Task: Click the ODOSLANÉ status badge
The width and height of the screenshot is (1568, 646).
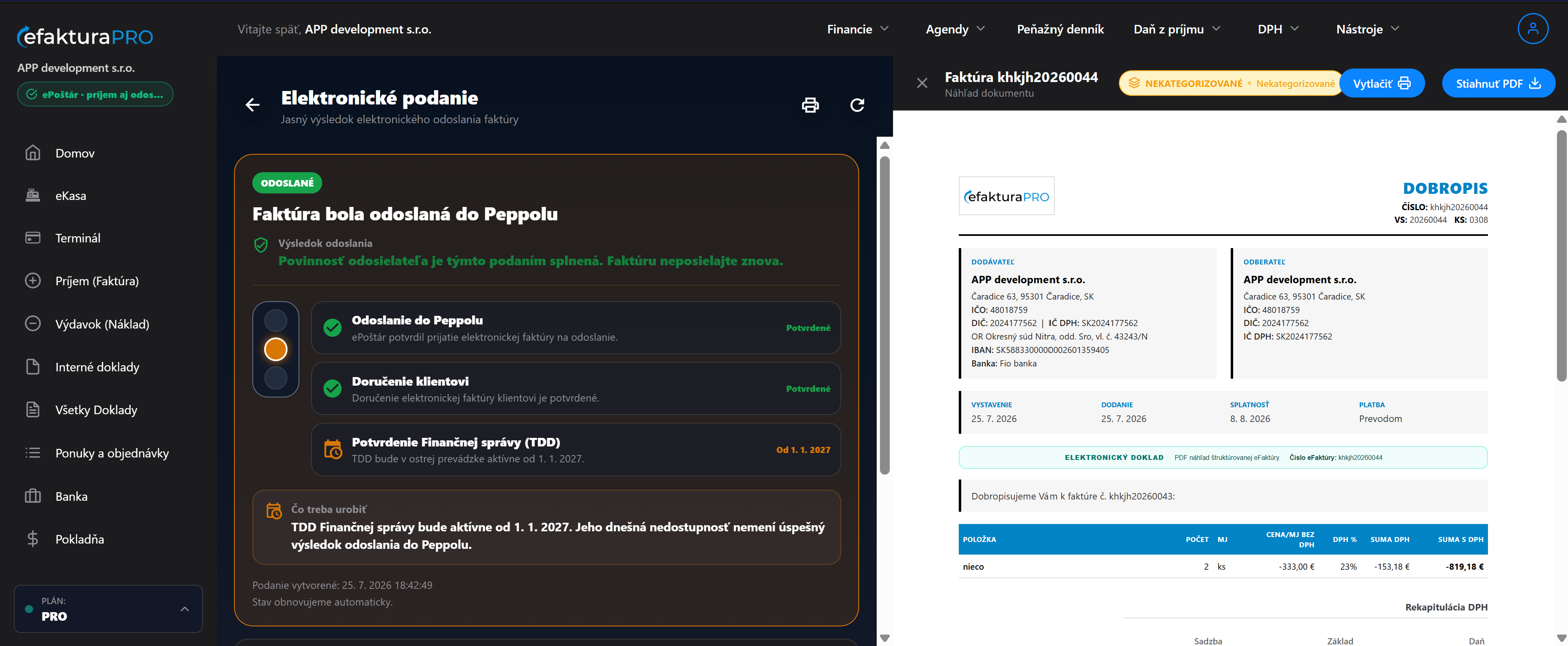Action: point(287,183)
